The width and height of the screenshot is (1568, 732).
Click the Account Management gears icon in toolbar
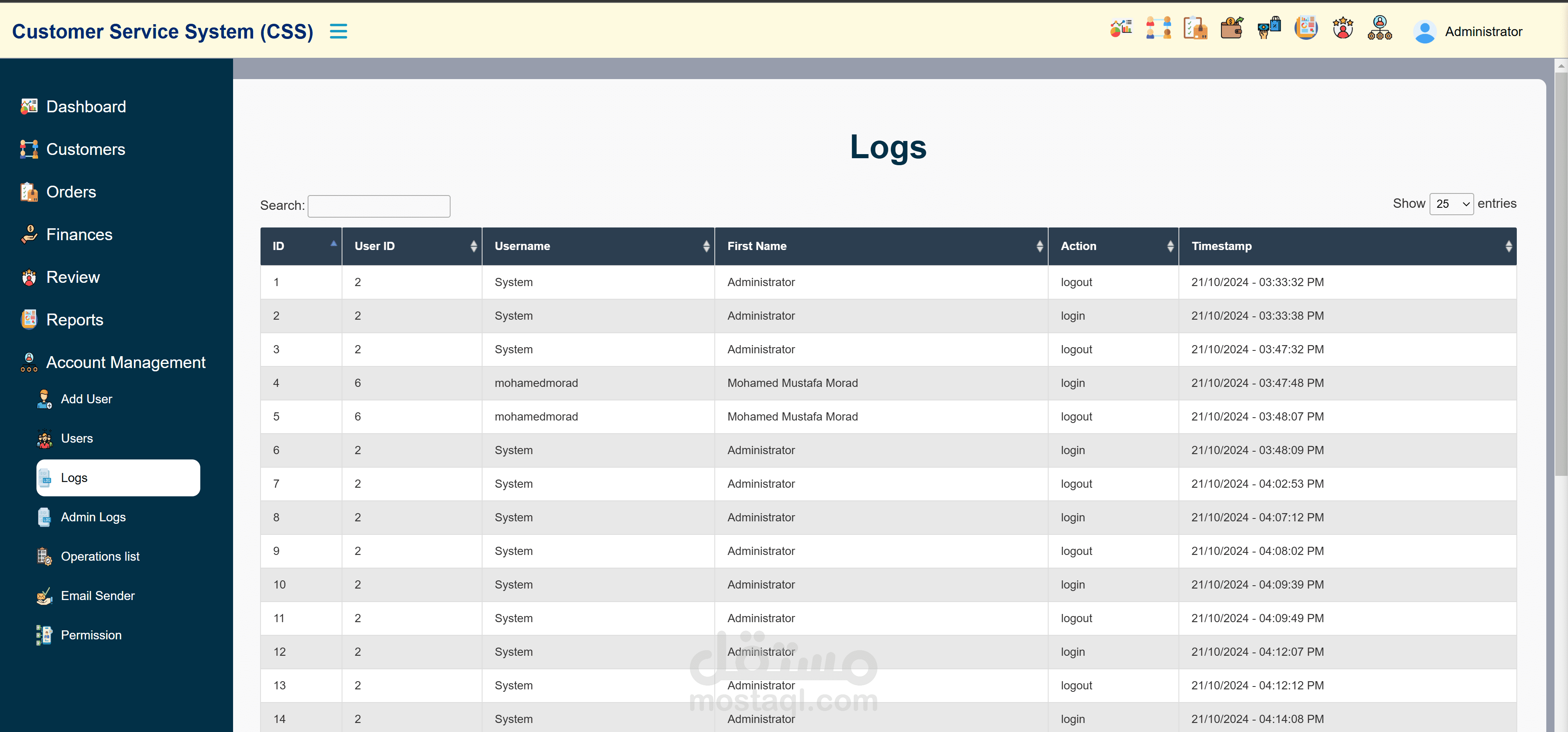point(1380,28)
